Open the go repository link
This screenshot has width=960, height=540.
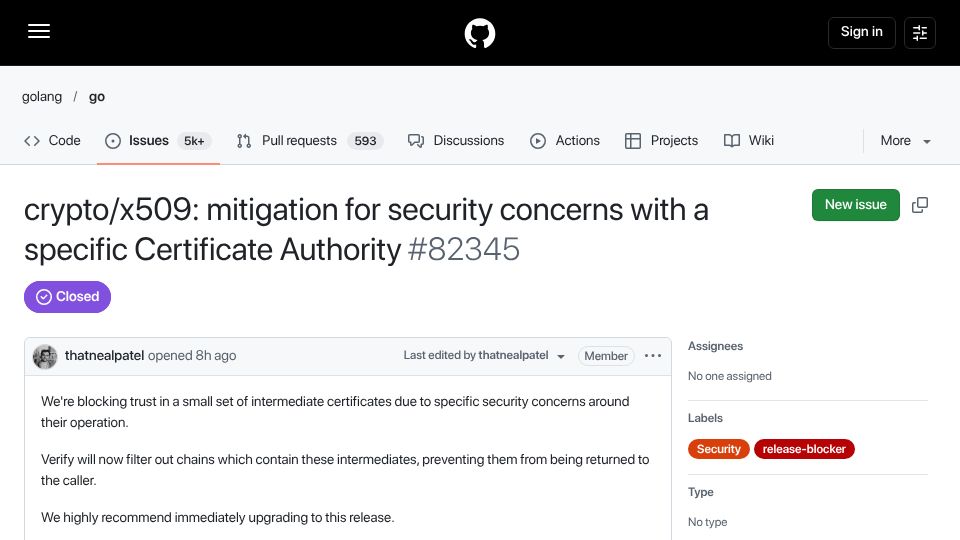click(x=97, y=97)
